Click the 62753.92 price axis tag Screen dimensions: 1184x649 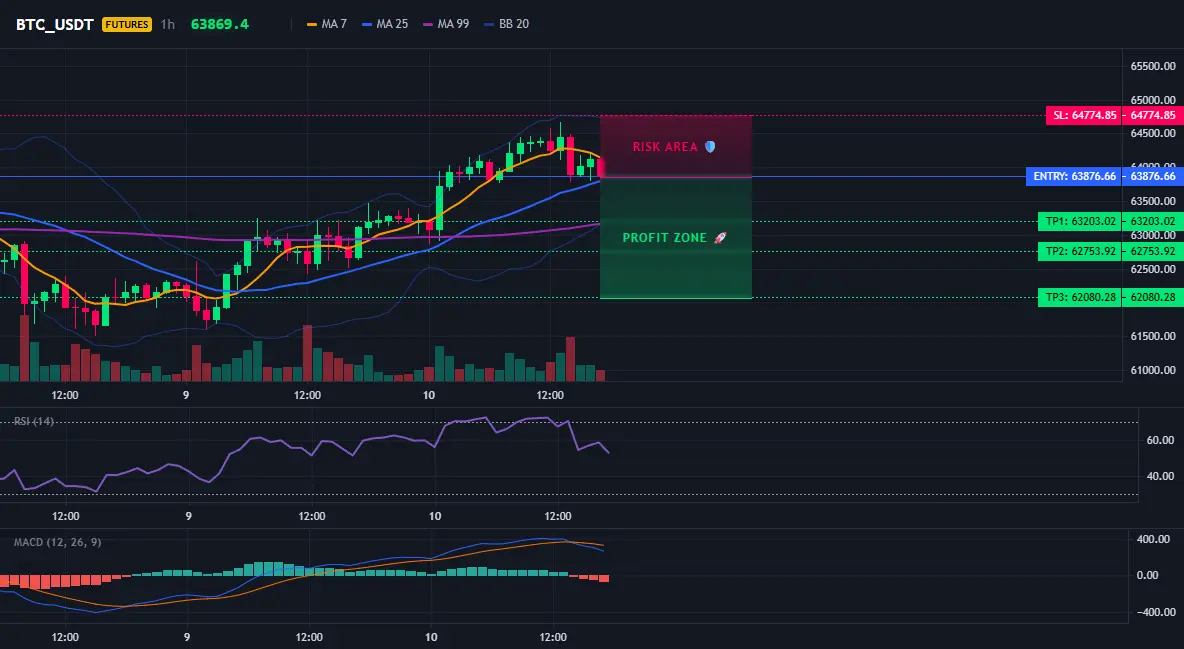point(1153,252)
